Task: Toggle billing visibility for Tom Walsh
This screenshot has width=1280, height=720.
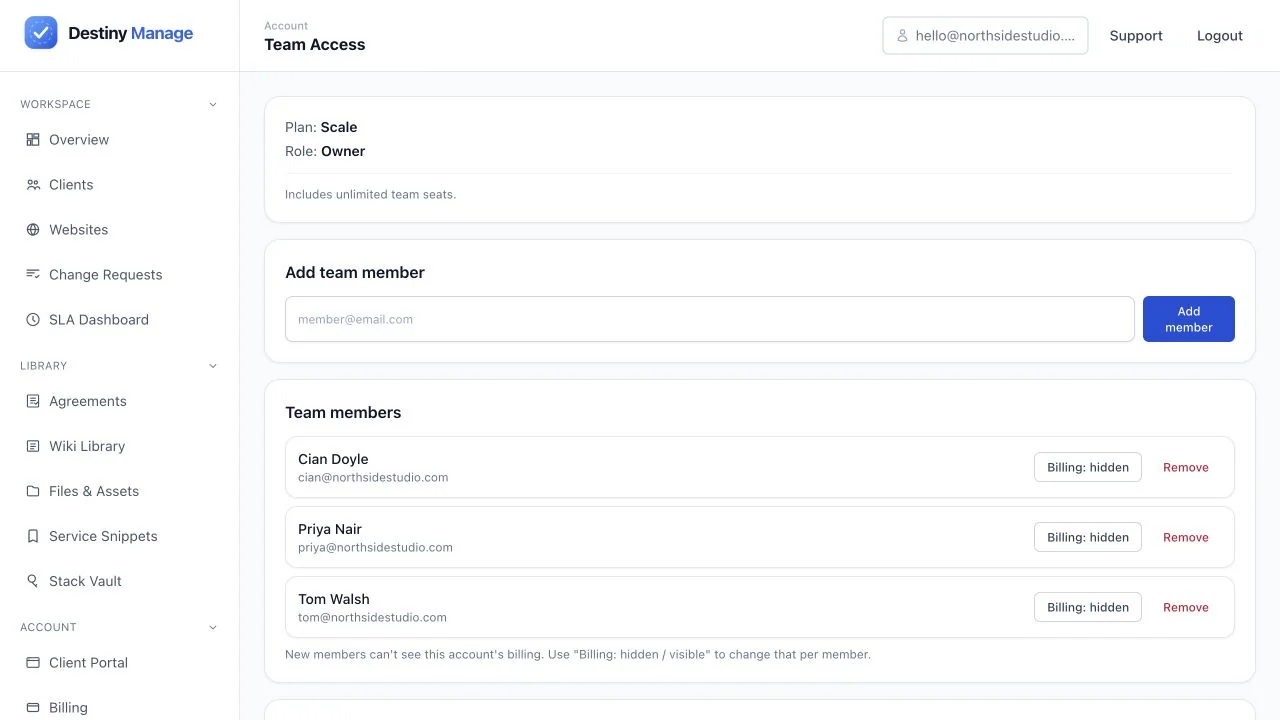Action: coord(1088,607)
